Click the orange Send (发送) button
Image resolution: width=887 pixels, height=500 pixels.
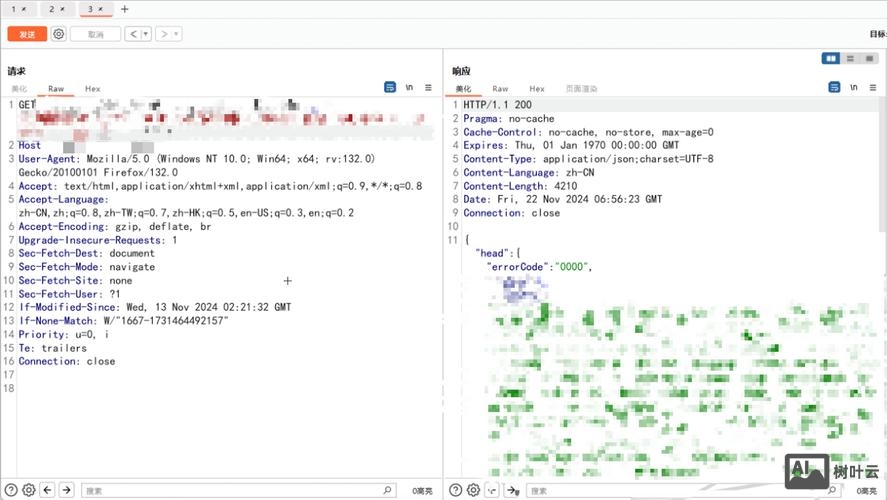coord(27,34)
